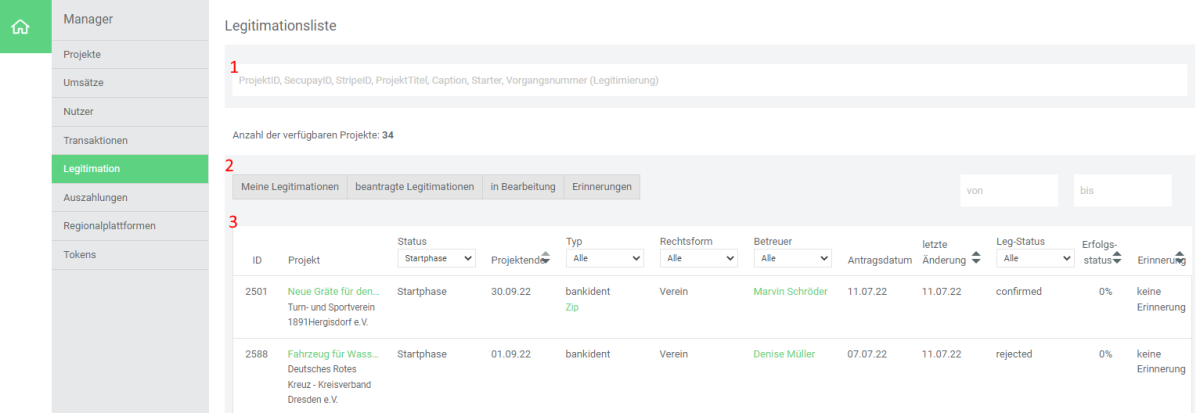Expand the Rechtsform filter dropdown

[x=698, y=258]
